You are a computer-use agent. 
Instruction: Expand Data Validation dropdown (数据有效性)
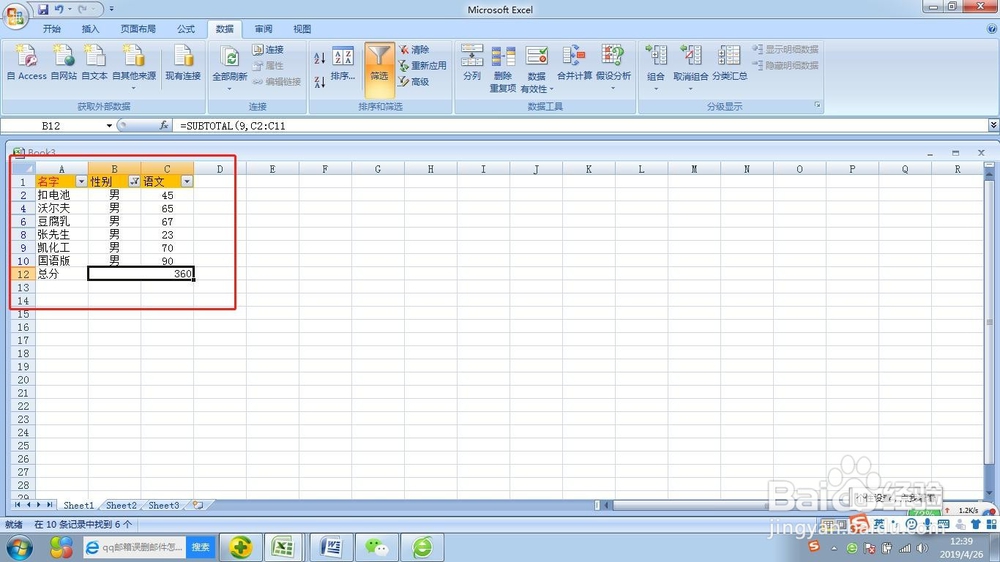[551, 89]
